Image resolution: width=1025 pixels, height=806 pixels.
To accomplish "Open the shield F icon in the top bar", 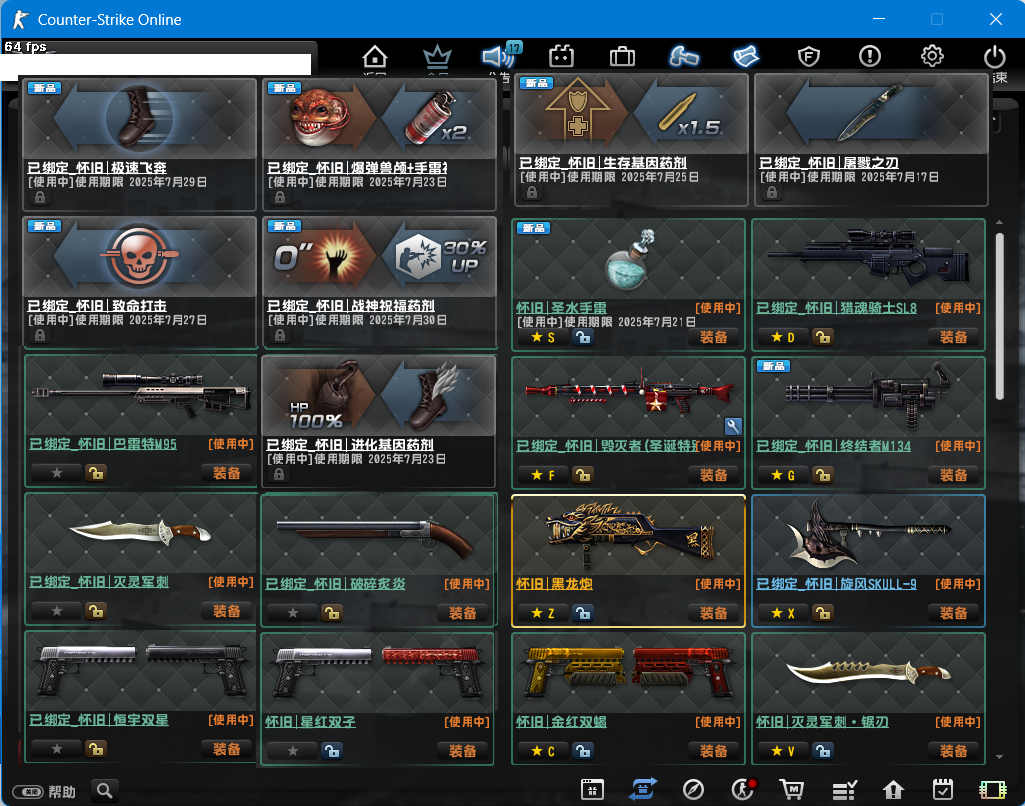I will click(x=809, y=57).
